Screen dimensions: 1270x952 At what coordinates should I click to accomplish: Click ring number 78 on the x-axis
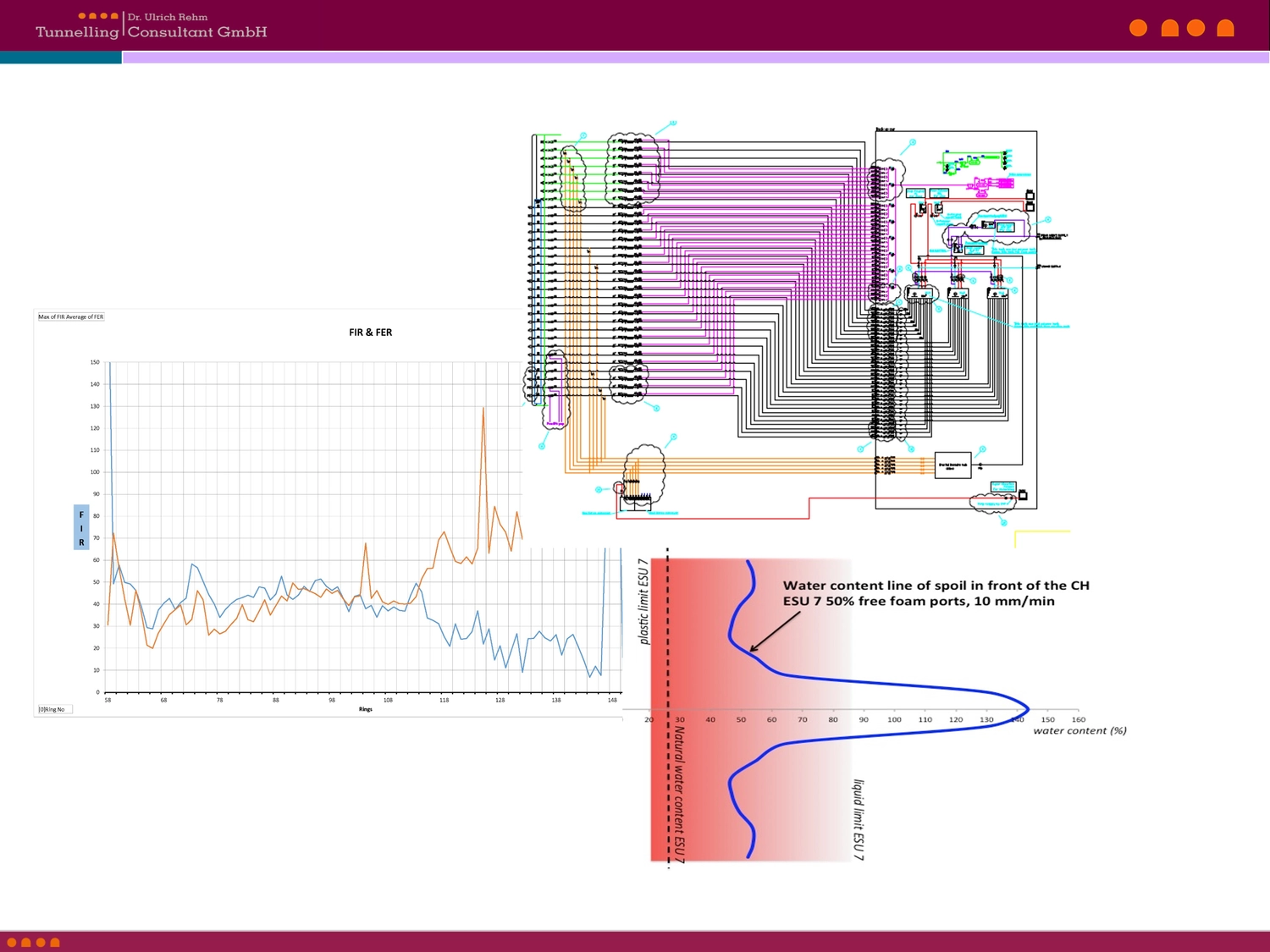coord(219,701)
